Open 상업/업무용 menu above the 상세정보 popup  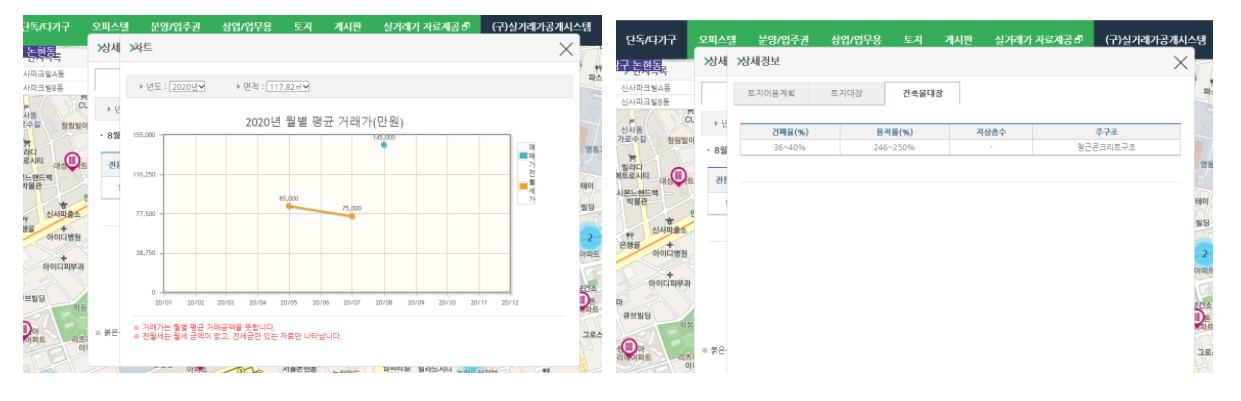(x=857, y=40)
